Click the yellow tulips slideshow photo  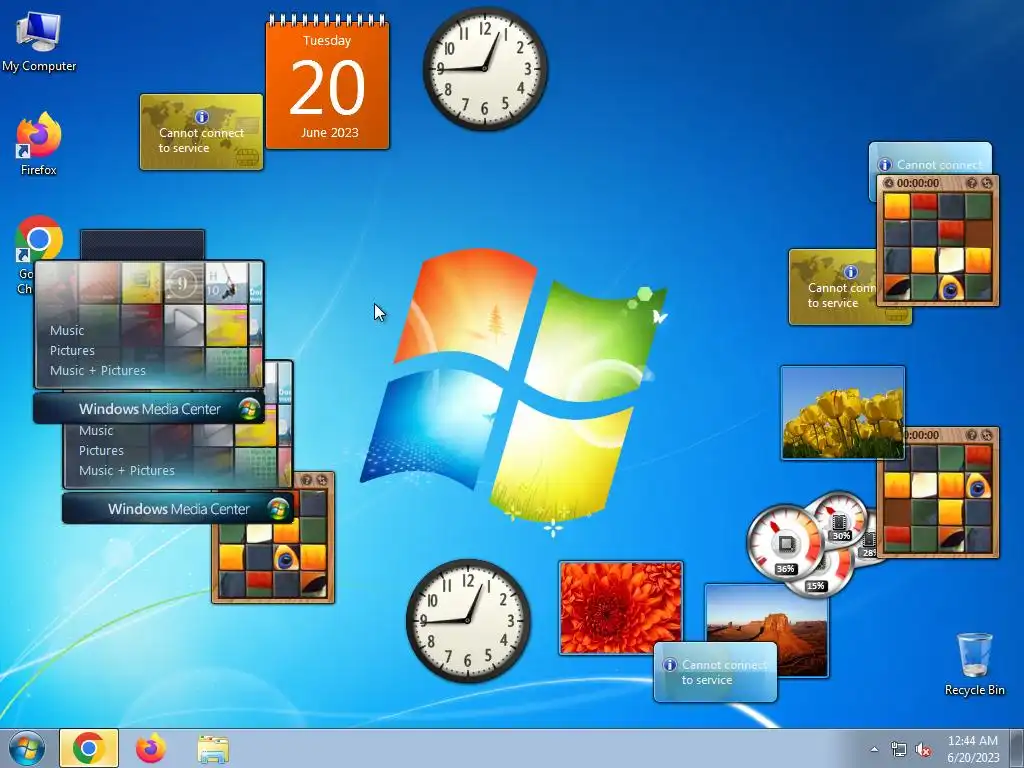coord(842,413)
